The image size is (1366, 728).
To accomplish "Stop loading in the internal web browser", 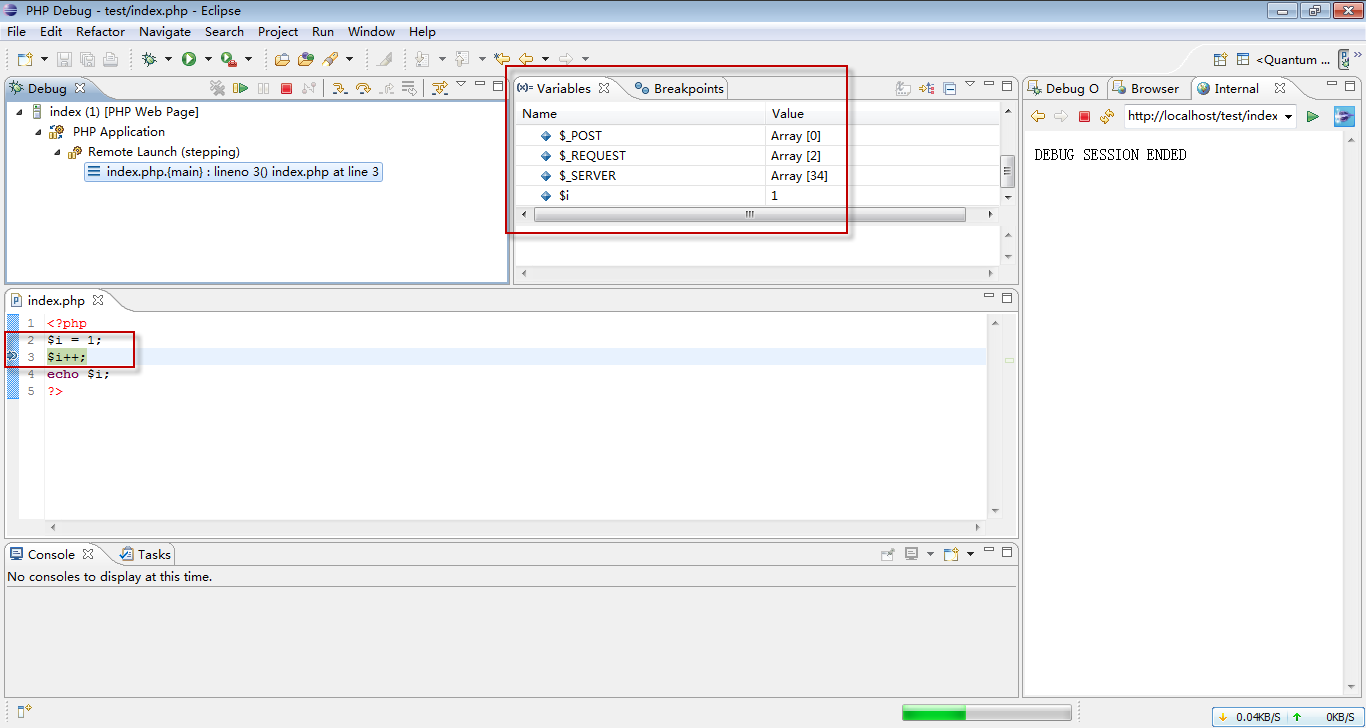I will [1084, 117].
